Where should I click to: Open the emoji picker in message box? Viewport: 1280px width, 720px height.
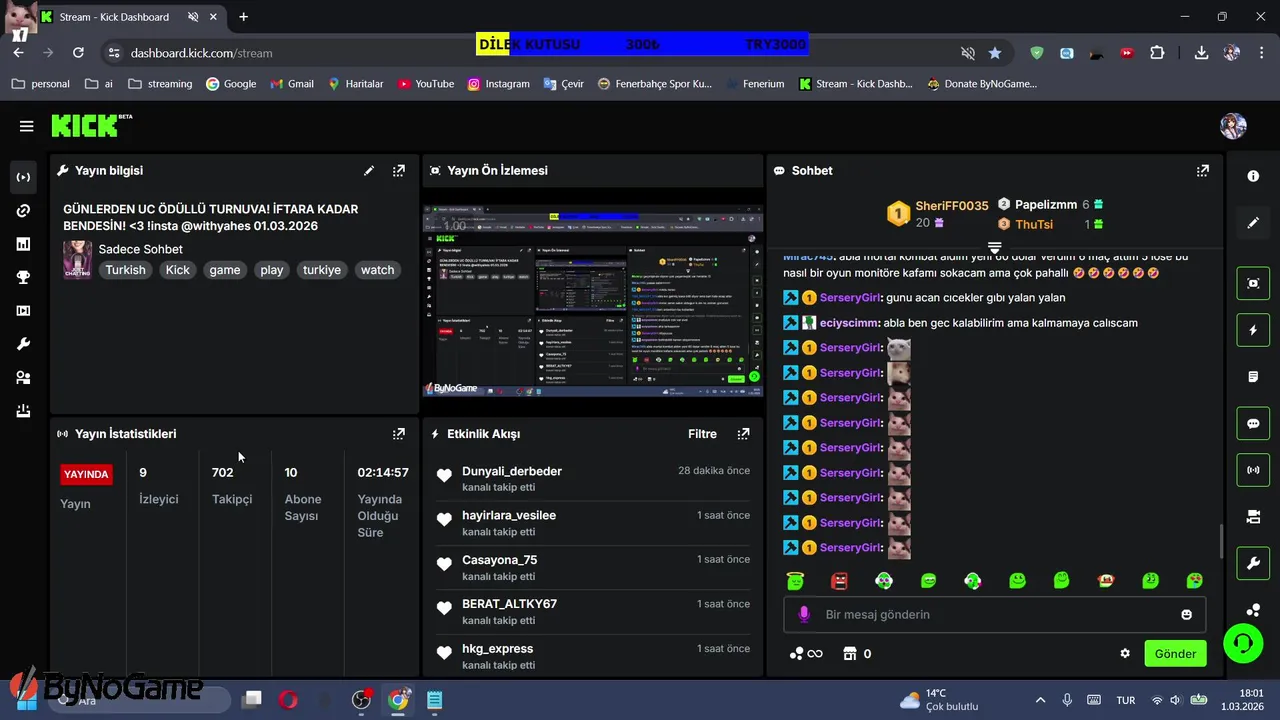pyautogui.click(x=1187, y=615)
